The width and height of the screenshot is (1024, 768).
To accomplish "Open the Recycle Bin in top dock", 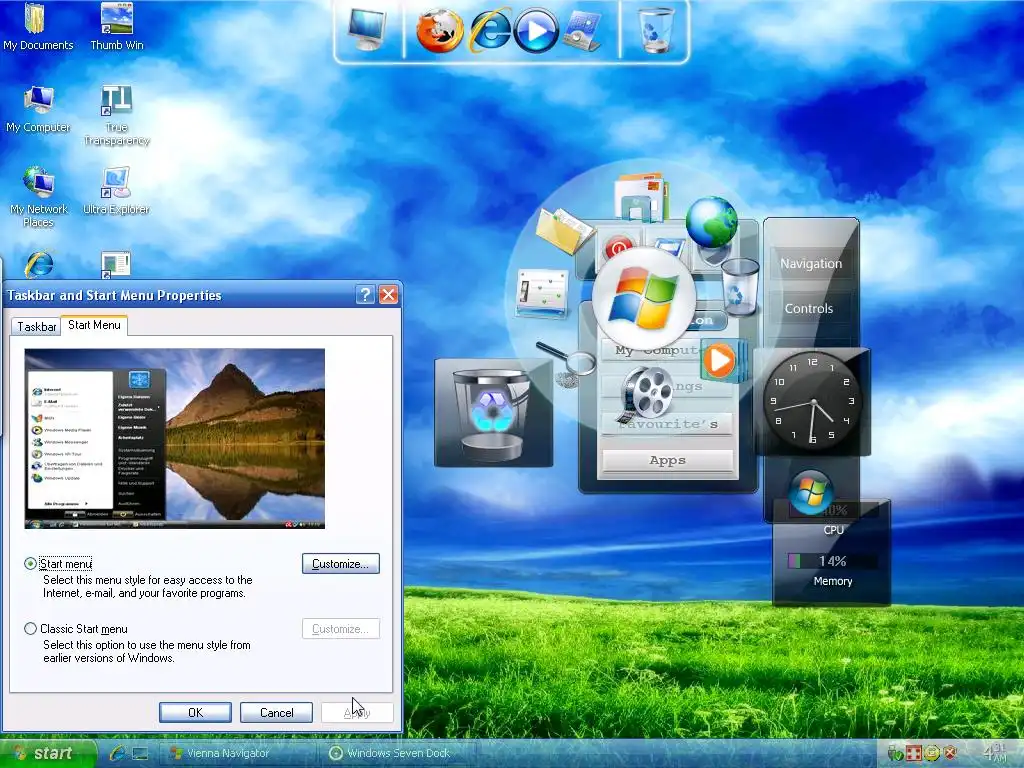I will pos(656,30).
